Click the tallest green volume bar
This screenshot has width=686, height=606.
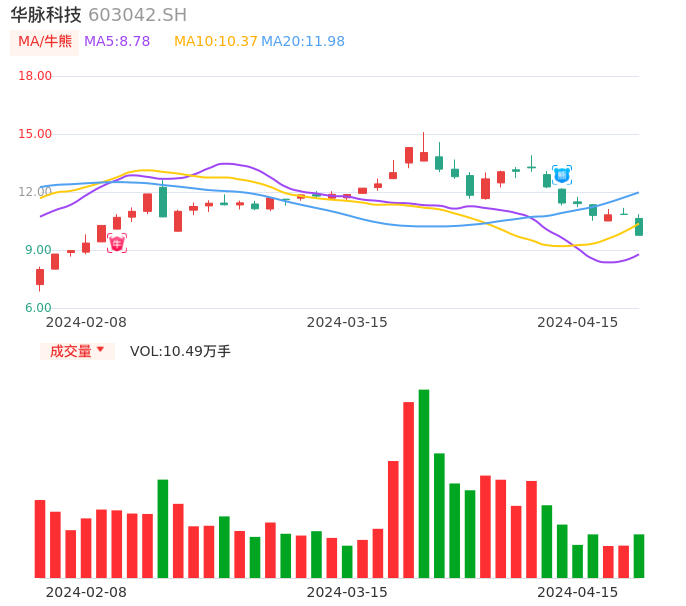[424, 483]
